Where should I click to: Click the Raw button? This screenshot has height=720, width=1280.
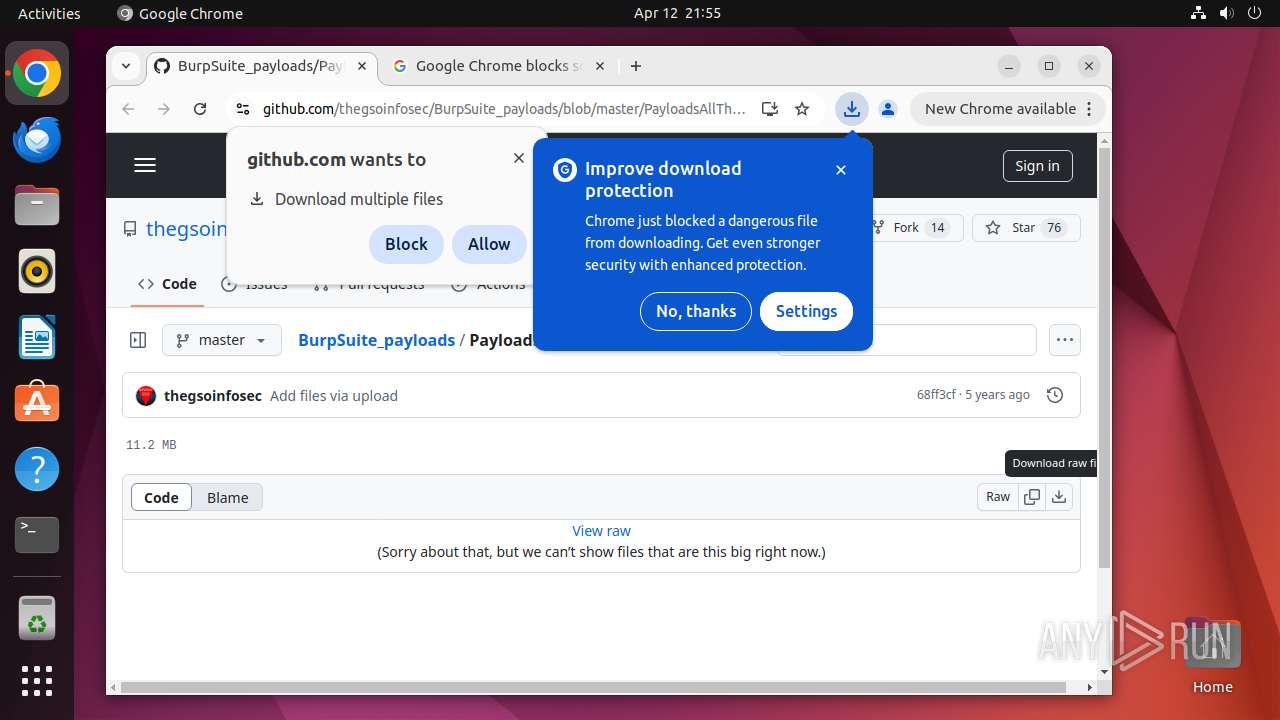click(998, 497)
